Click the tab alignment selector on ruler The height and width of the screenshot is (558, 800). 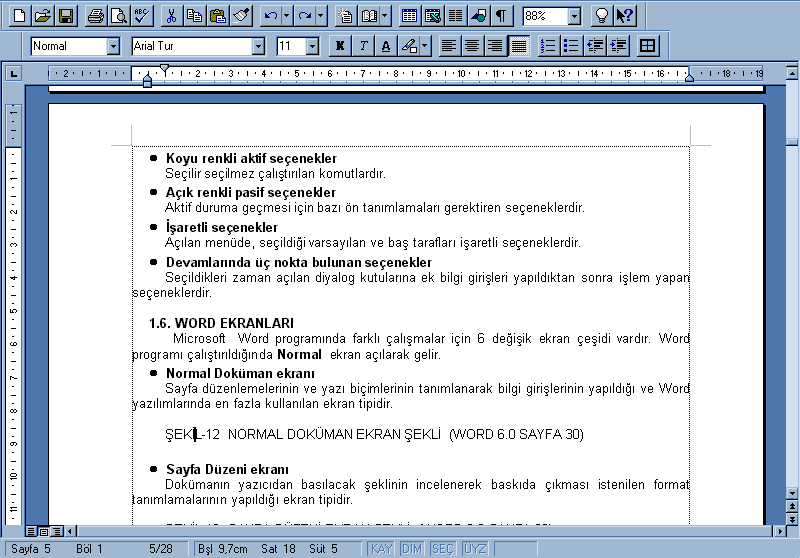click(14, 74)
